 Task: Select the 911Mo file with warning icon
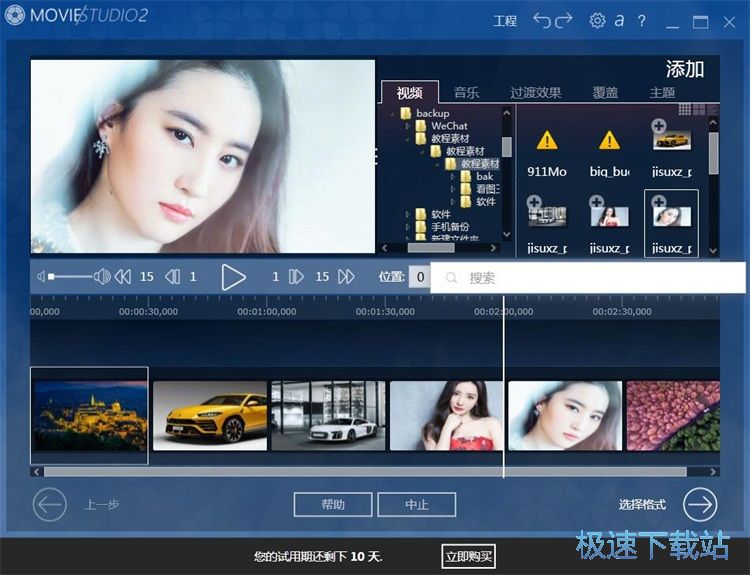pyautogui.click(x=547, y=154)
